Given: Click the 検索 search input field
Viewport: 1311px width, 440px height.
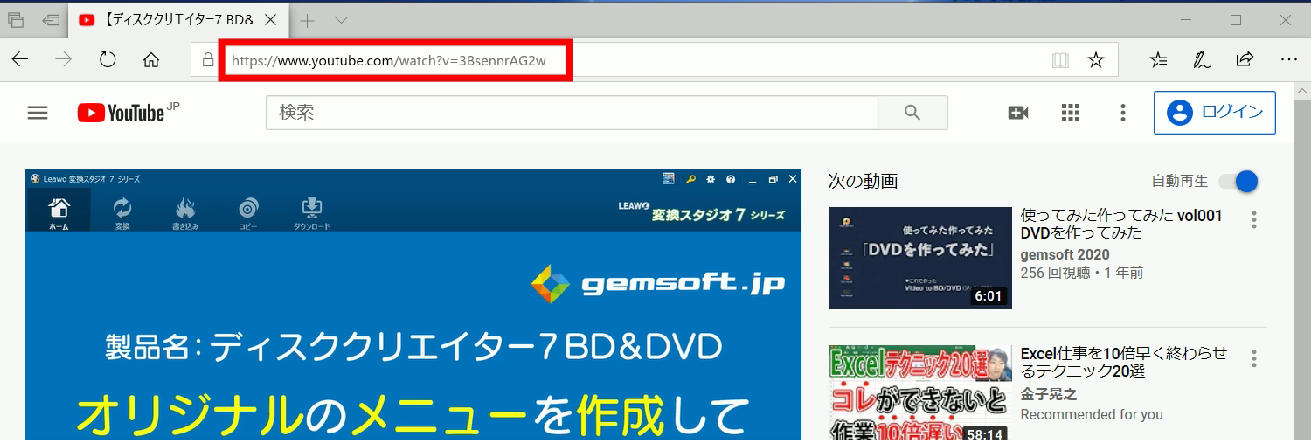Looking at the screenshot, I should coord(570,113).
